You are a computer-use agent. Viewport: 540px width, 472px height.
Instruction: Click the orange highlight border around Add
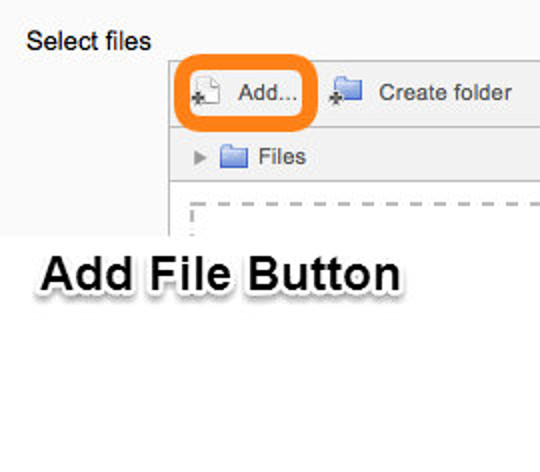[246, 62]
